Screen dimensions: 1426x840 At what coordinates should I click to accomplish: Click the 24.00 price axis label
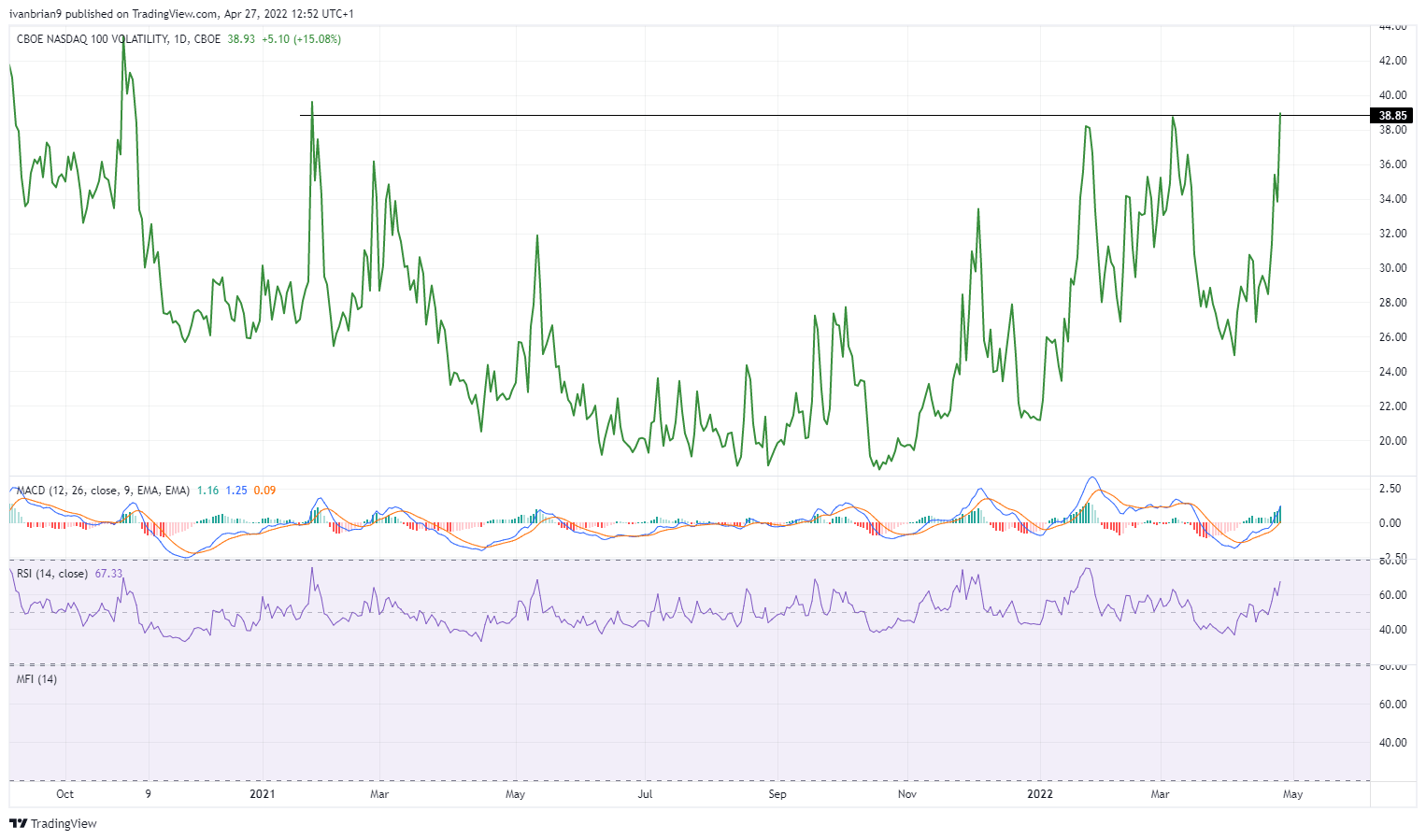[x=1392, y=372]
